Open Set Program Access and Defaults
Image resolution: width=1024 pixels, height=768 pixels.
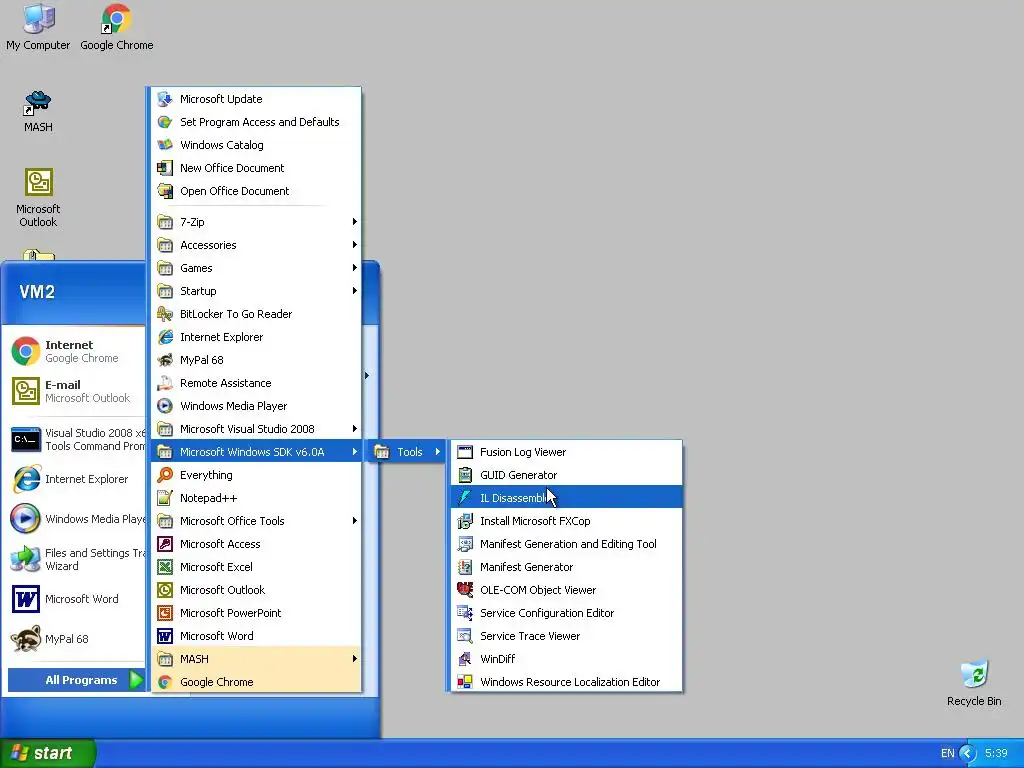point(256,122)
